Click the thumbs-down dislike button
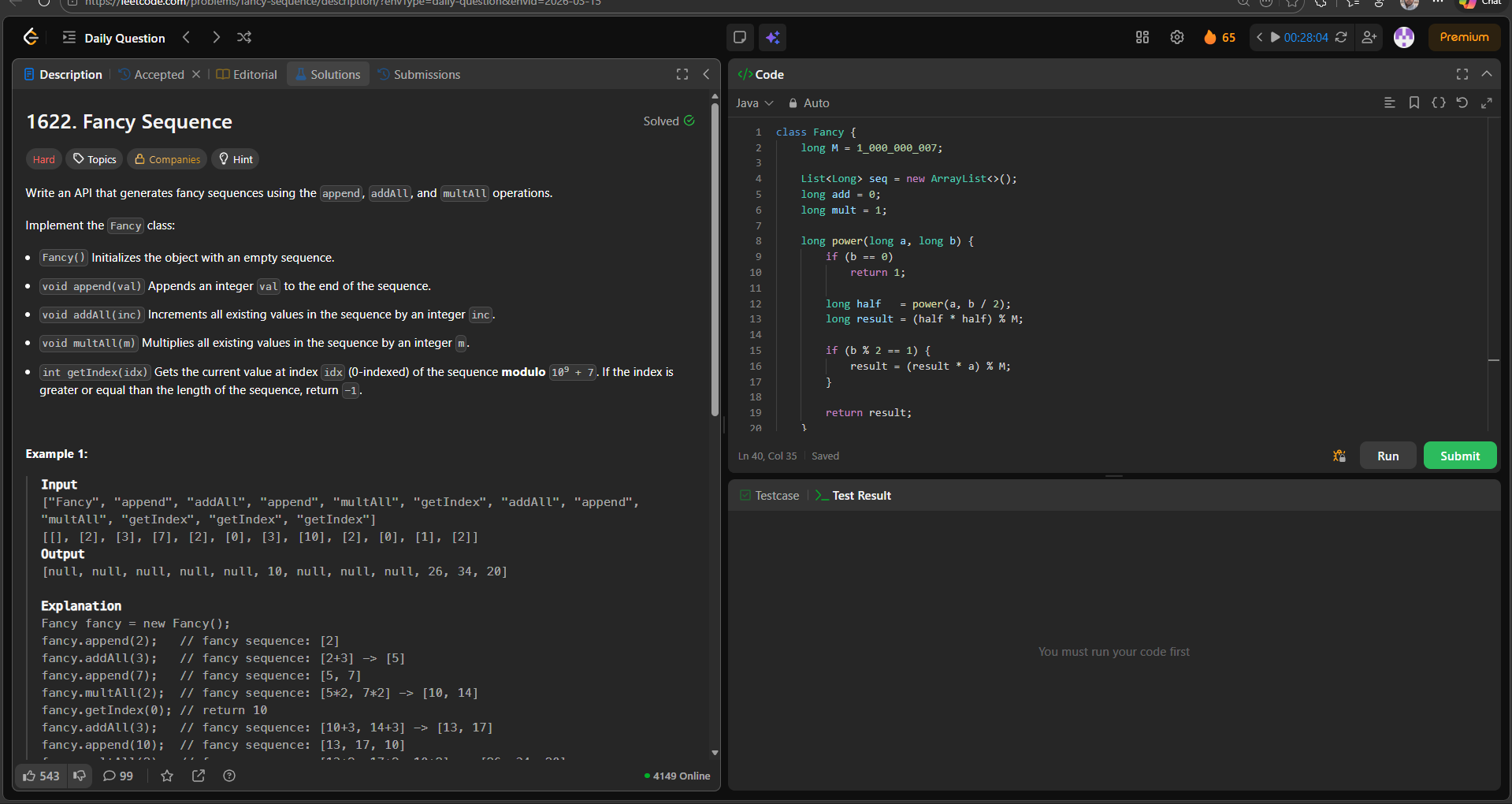The width and height of the screenshot is (1512, 804). tap(80, 776)
